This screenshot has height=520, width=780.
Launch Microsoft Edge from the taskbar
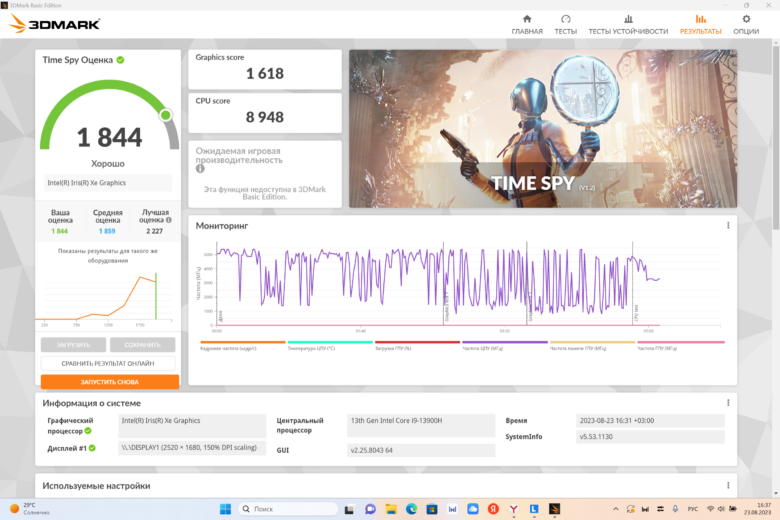click(x=411, y=509)
